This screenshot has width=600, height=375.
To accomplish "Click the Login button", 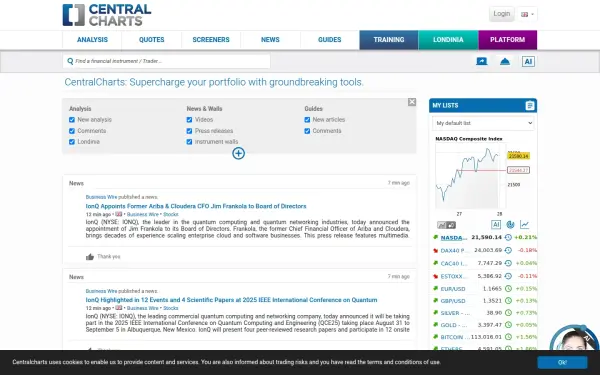I will (501, 14).
